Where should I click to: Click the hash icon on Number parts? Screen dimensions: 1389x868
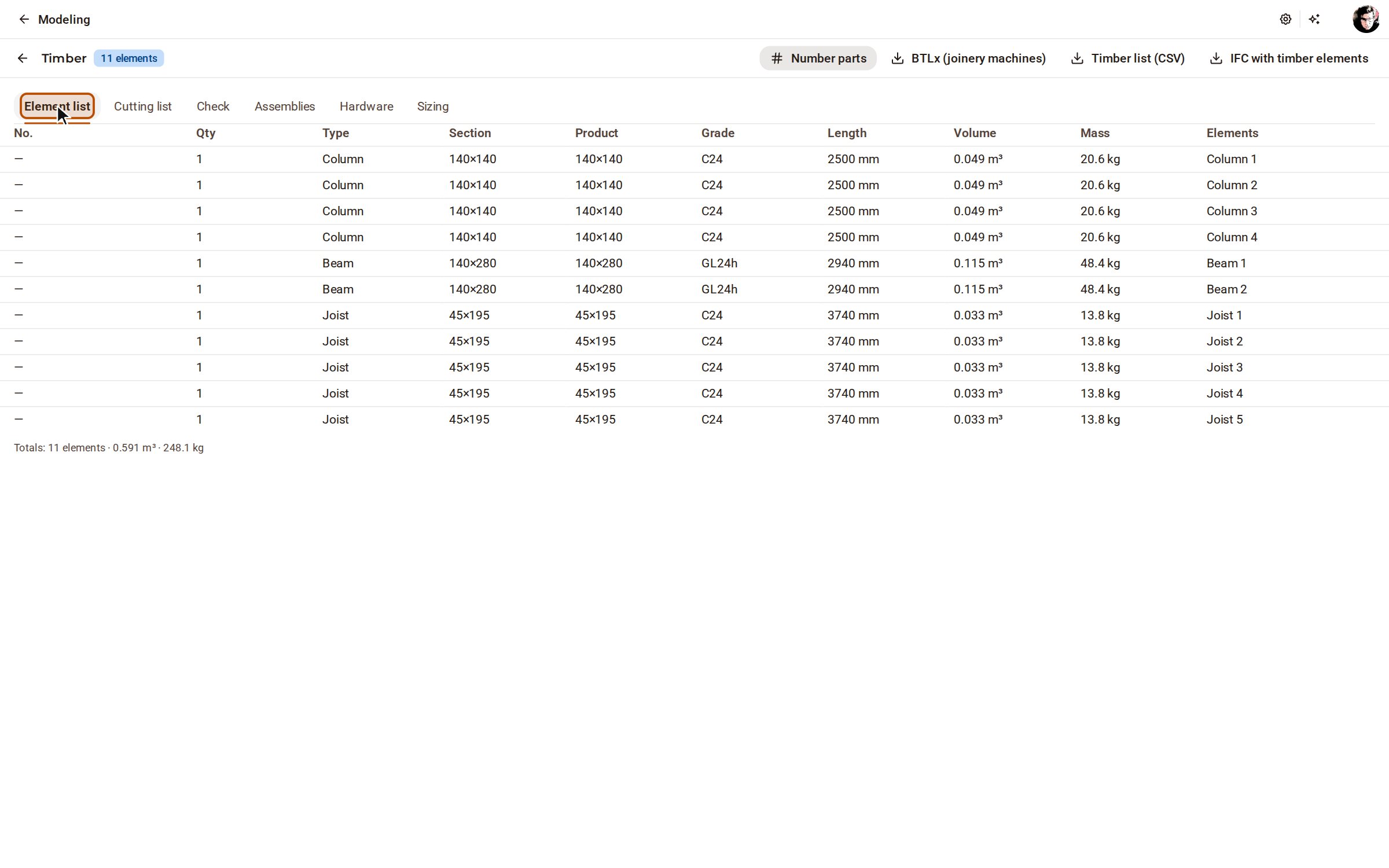(777, 58)
